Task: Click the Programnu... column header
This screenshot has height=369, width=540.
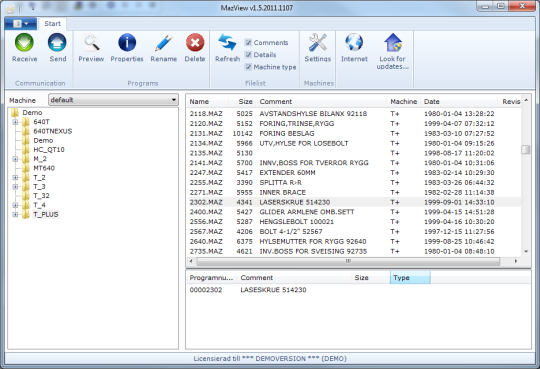Action: click(x=211, y=278)
